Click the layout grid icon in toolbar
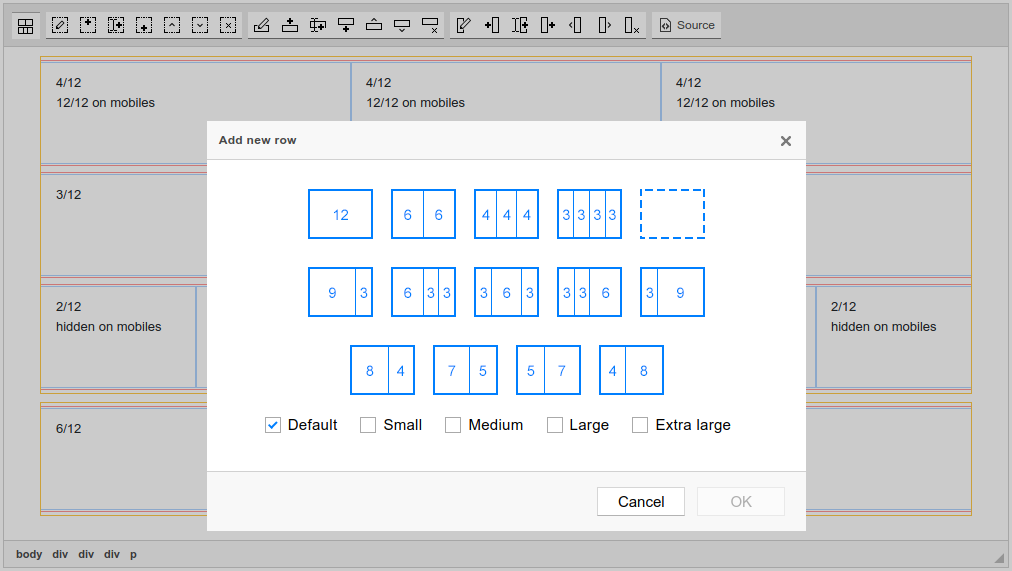 (26, 26)
